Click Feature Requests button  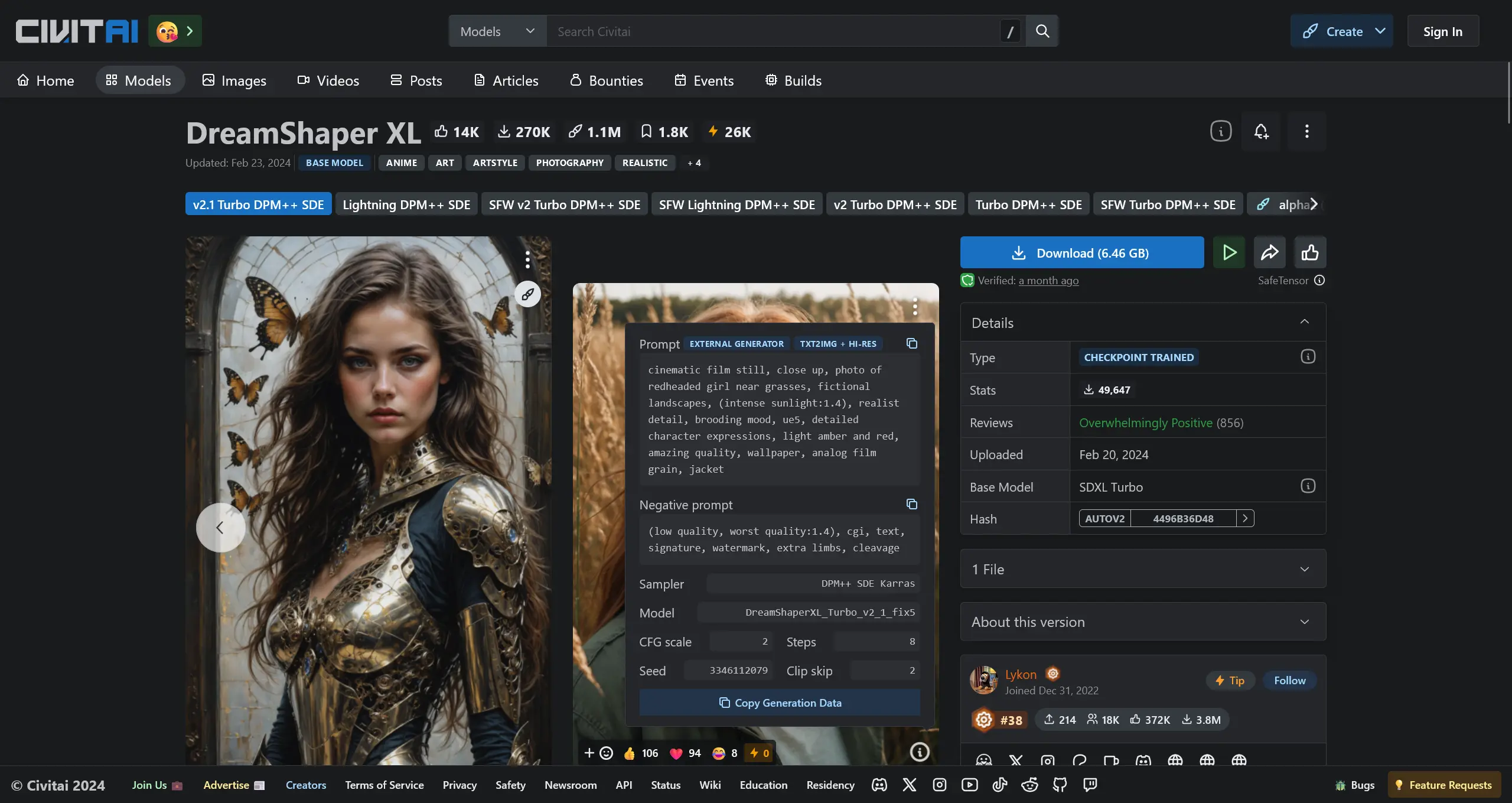[1444, 785]
